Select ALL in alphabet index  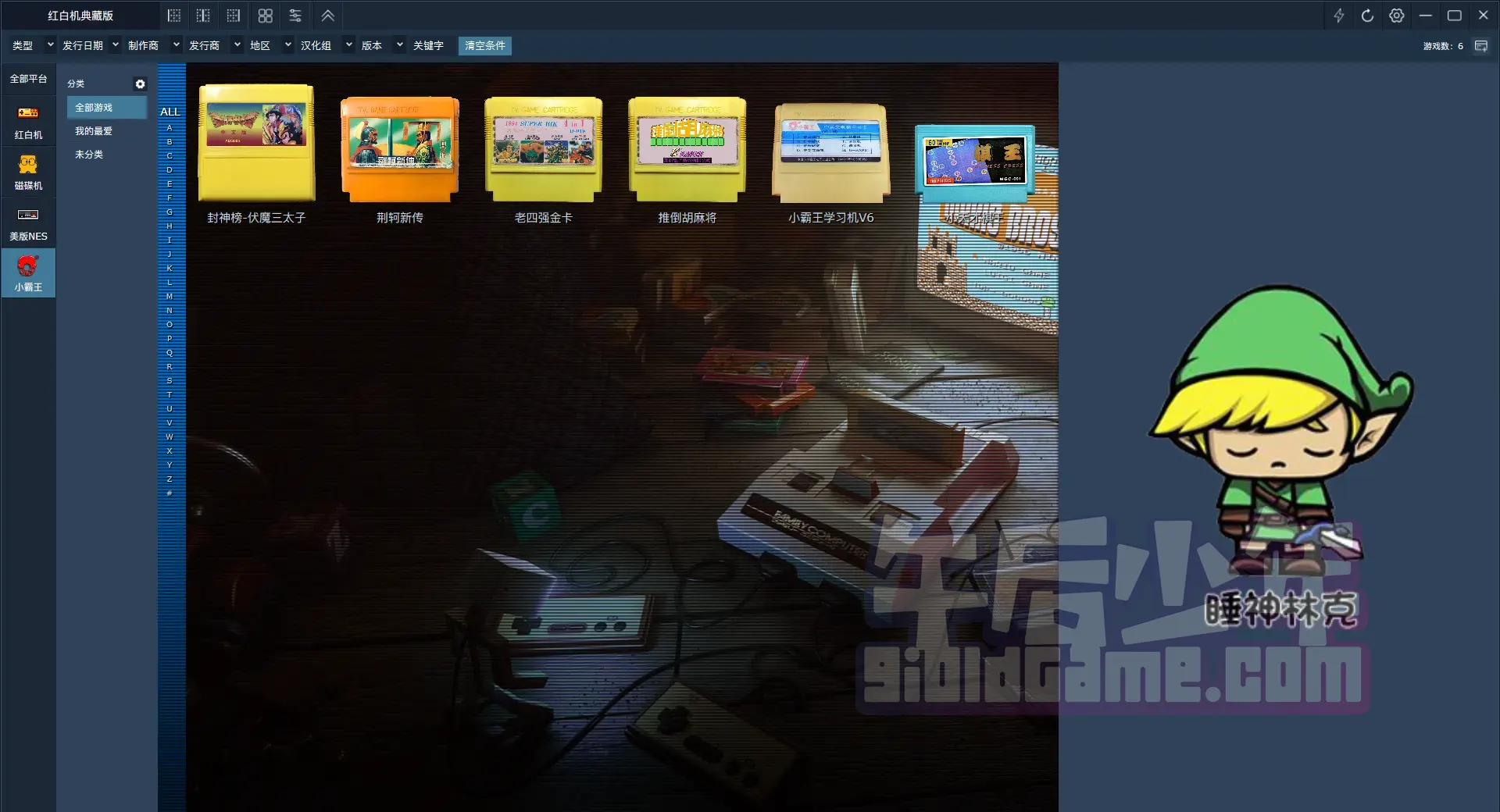point(170,112)
